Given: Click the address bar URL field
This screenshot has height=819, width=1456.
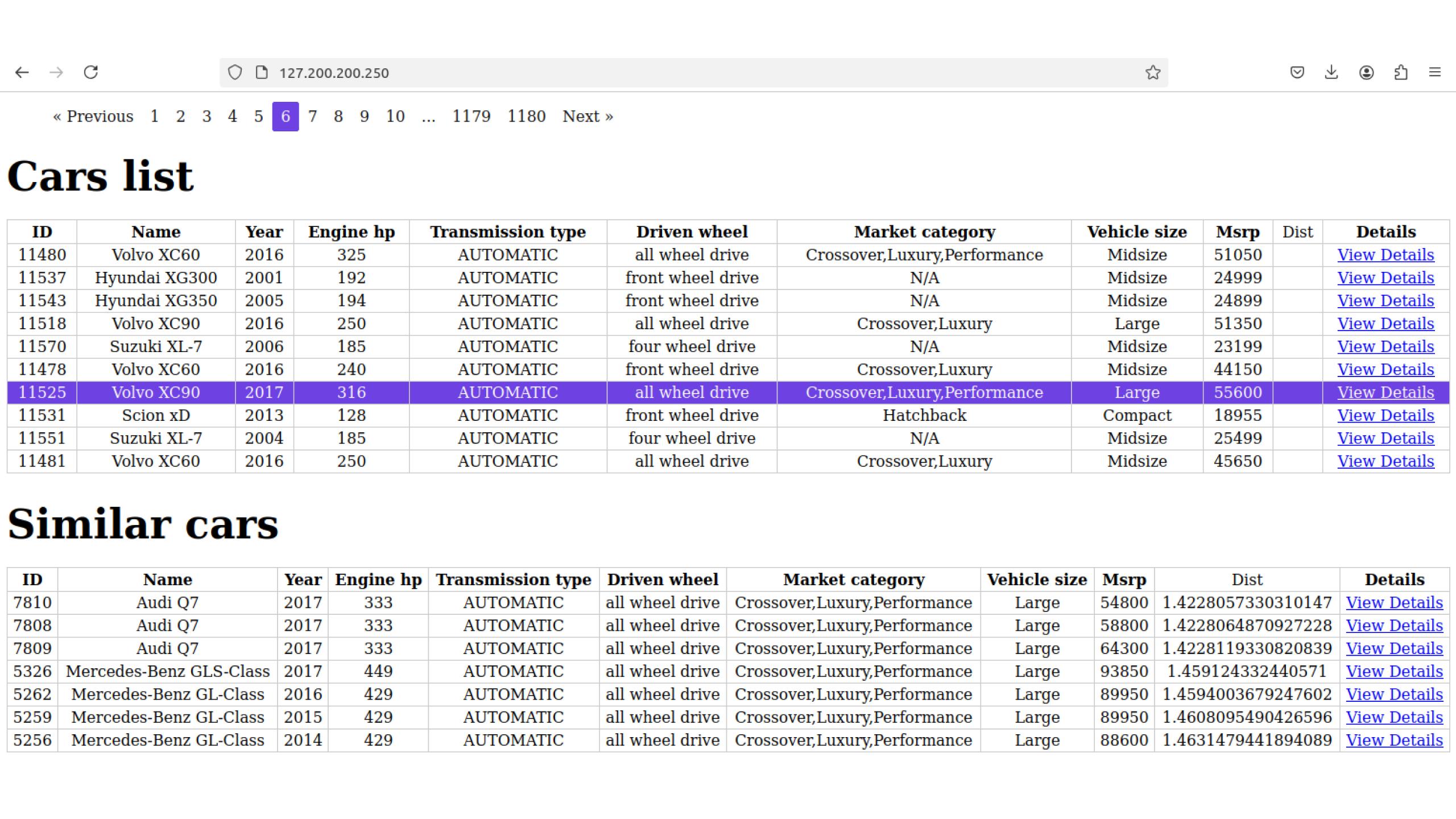Looking at the screenshot, I should 682,73.
